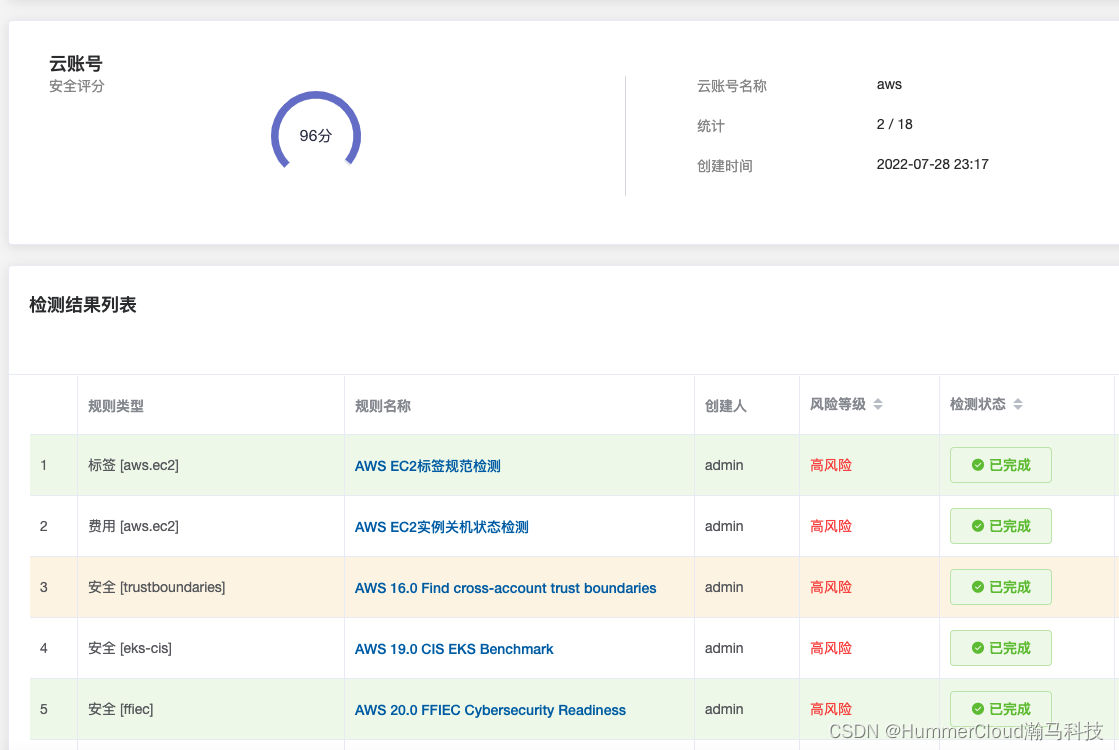Click statistics value 2 / 18
The height and width of the screenshot is (750, 1119).
pos(894,124)
